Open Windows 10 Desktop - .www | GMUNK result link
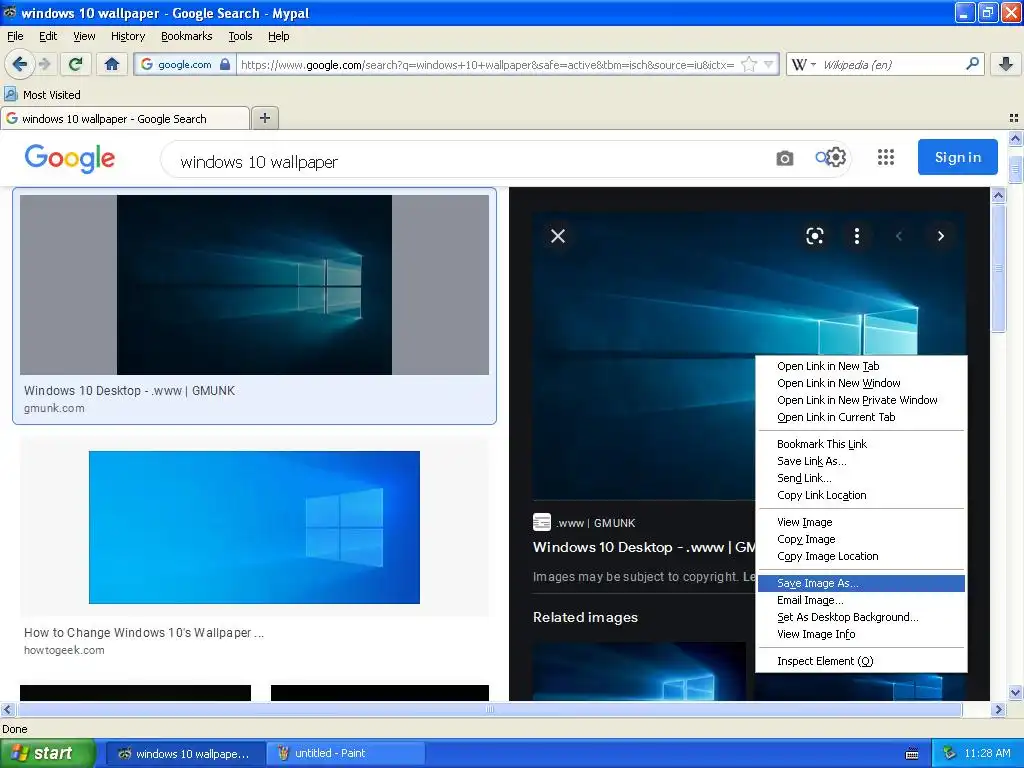 pyautogui.click(x=129, y=391)
